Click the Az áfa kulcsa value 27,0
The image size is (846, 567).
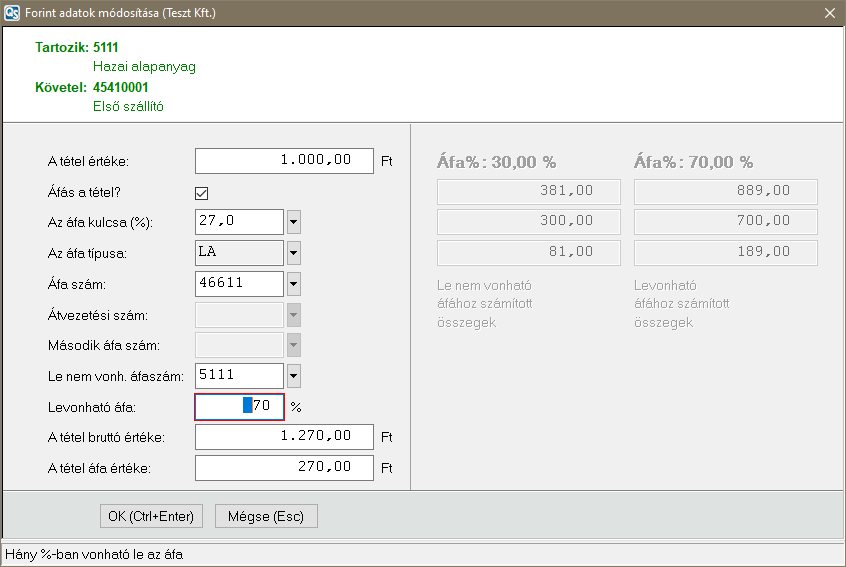[x=239, y=222]
